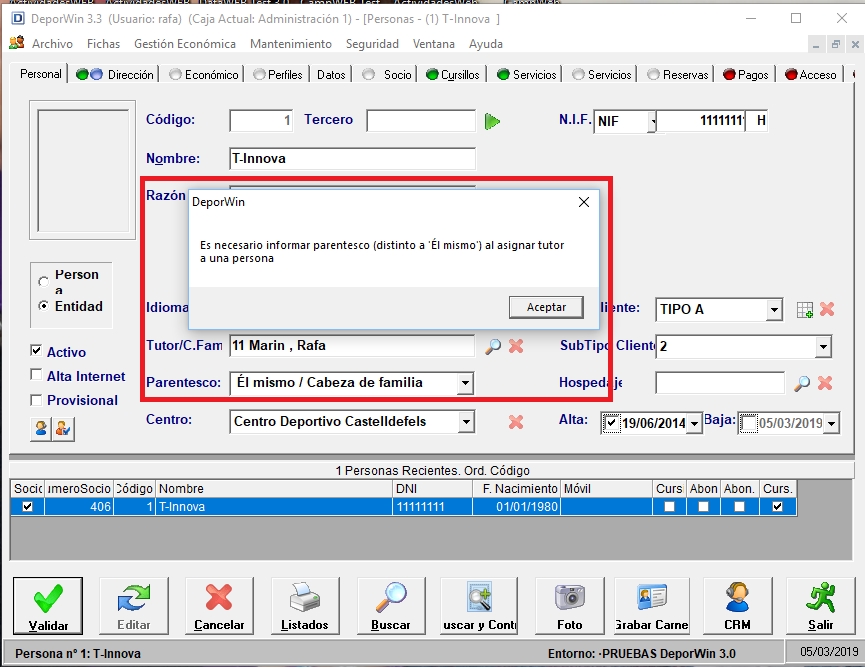The width and height of the screenshot is (867, 669).
Task: Close the DeporWin message dialog
Action: pos(584,202)
